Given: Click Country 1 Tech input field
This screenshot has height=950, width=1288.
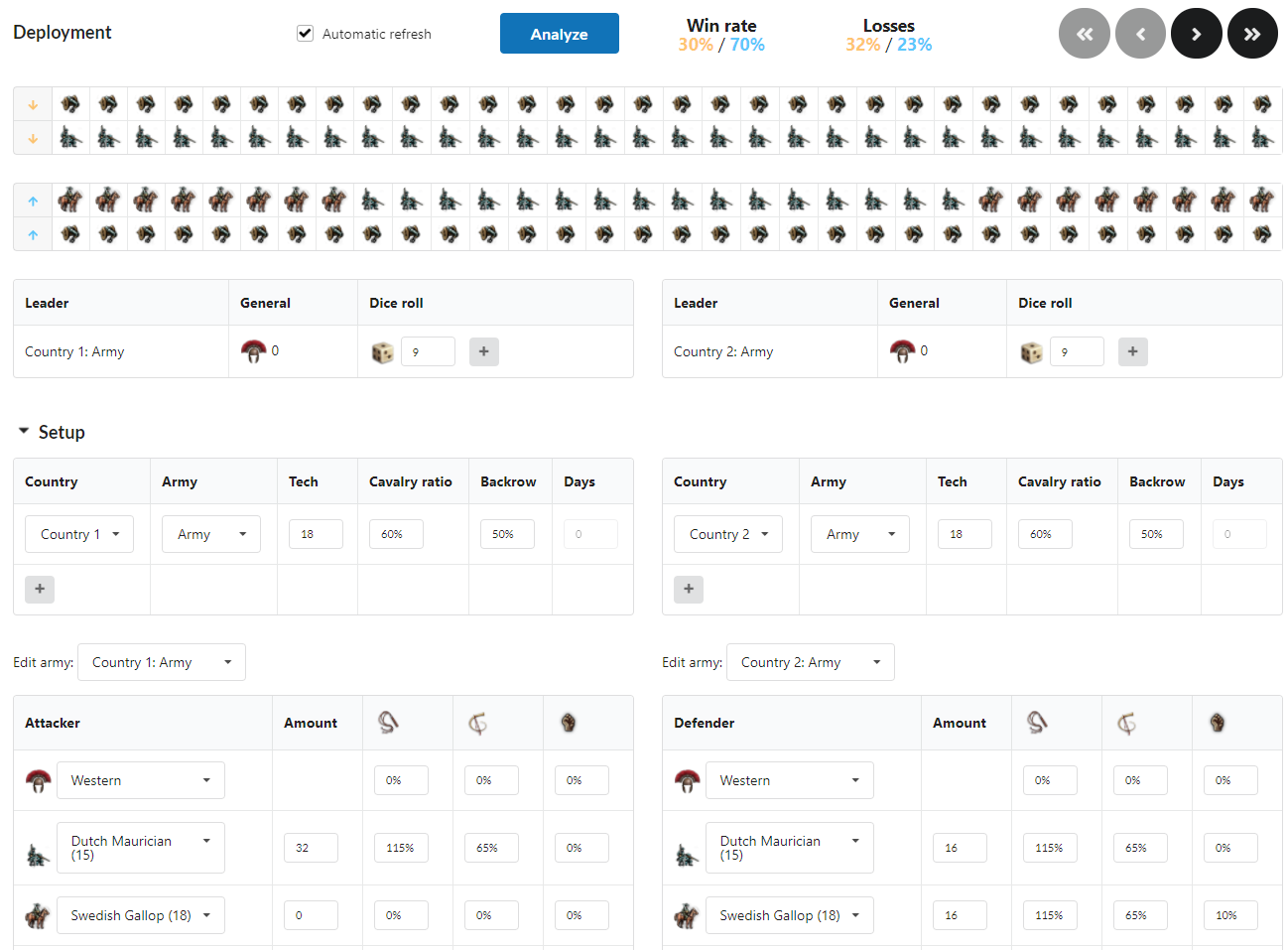Looking at the screenshot, I should pos(316,534).
